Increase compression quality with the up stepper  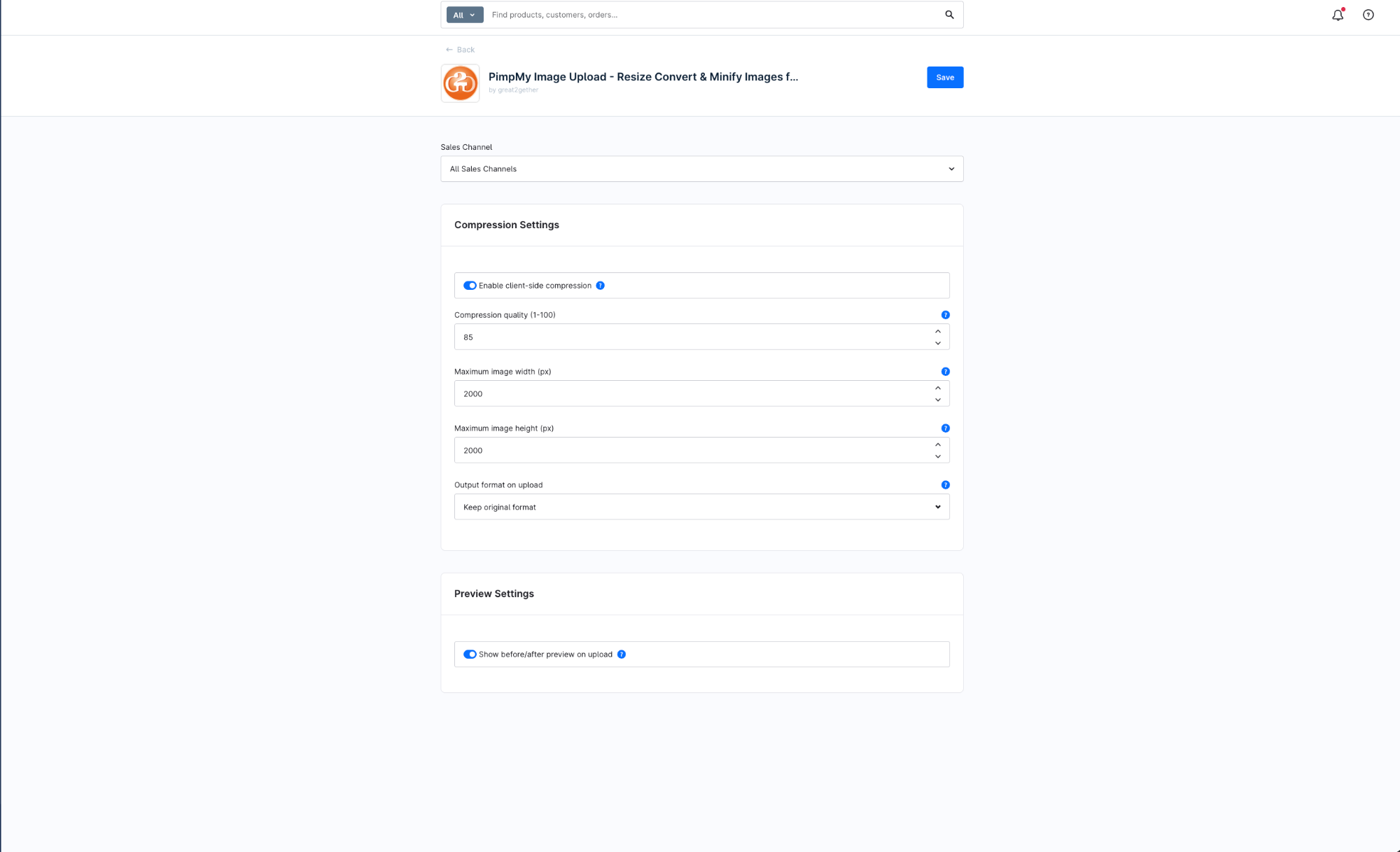coord(937,331)
